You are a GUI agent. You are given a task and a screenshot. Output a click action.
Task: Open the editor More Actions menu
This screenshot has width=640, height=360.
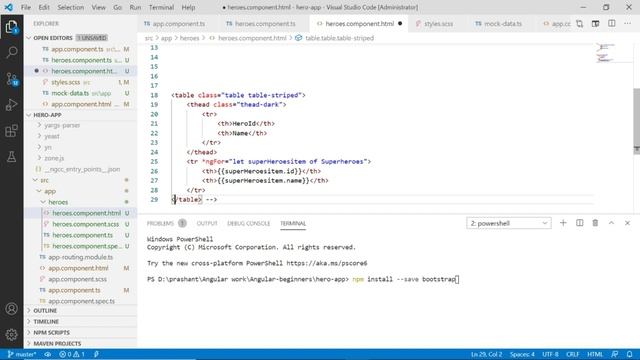point(627,24)
